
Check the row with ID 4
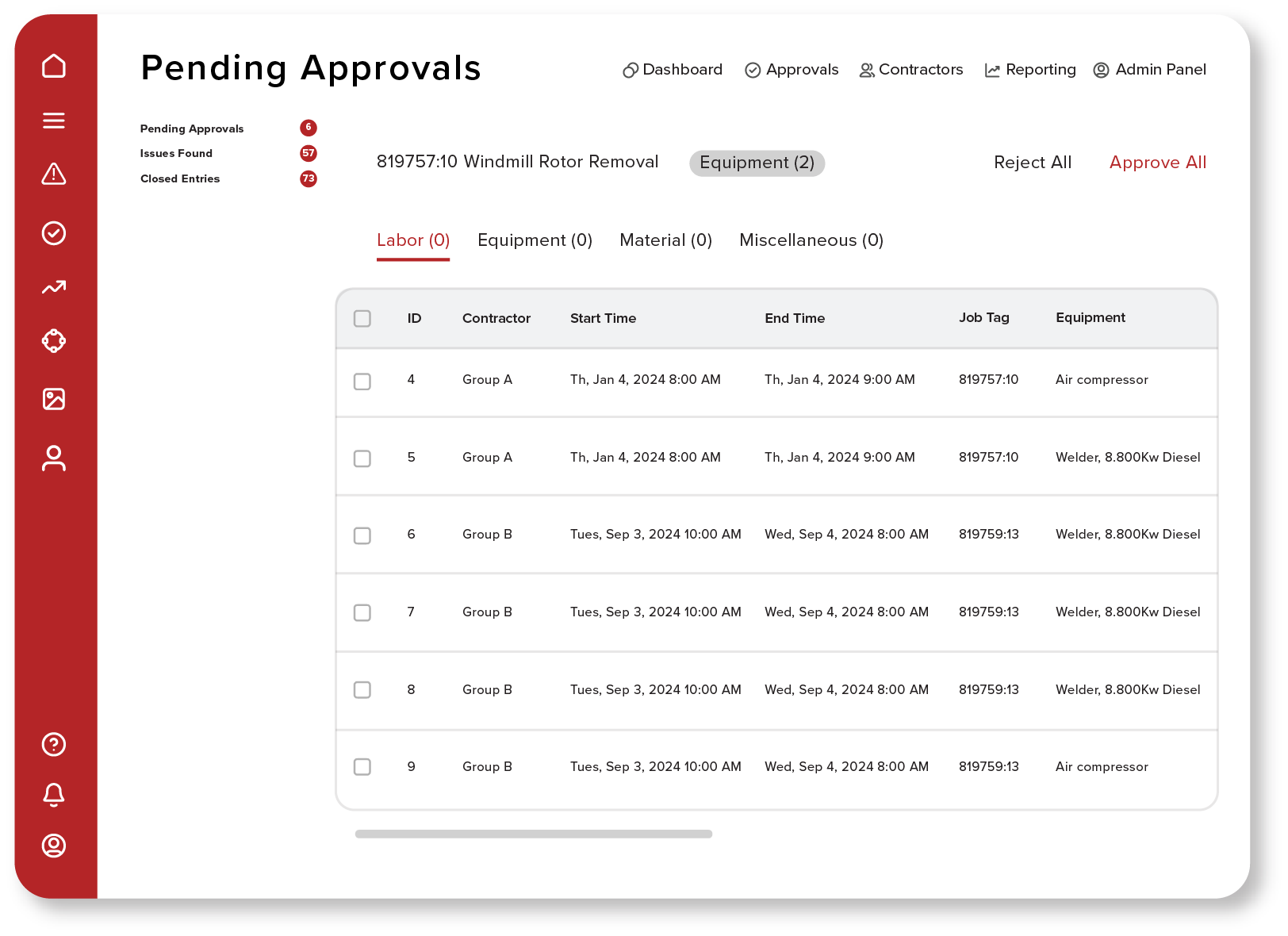[362, 382]
